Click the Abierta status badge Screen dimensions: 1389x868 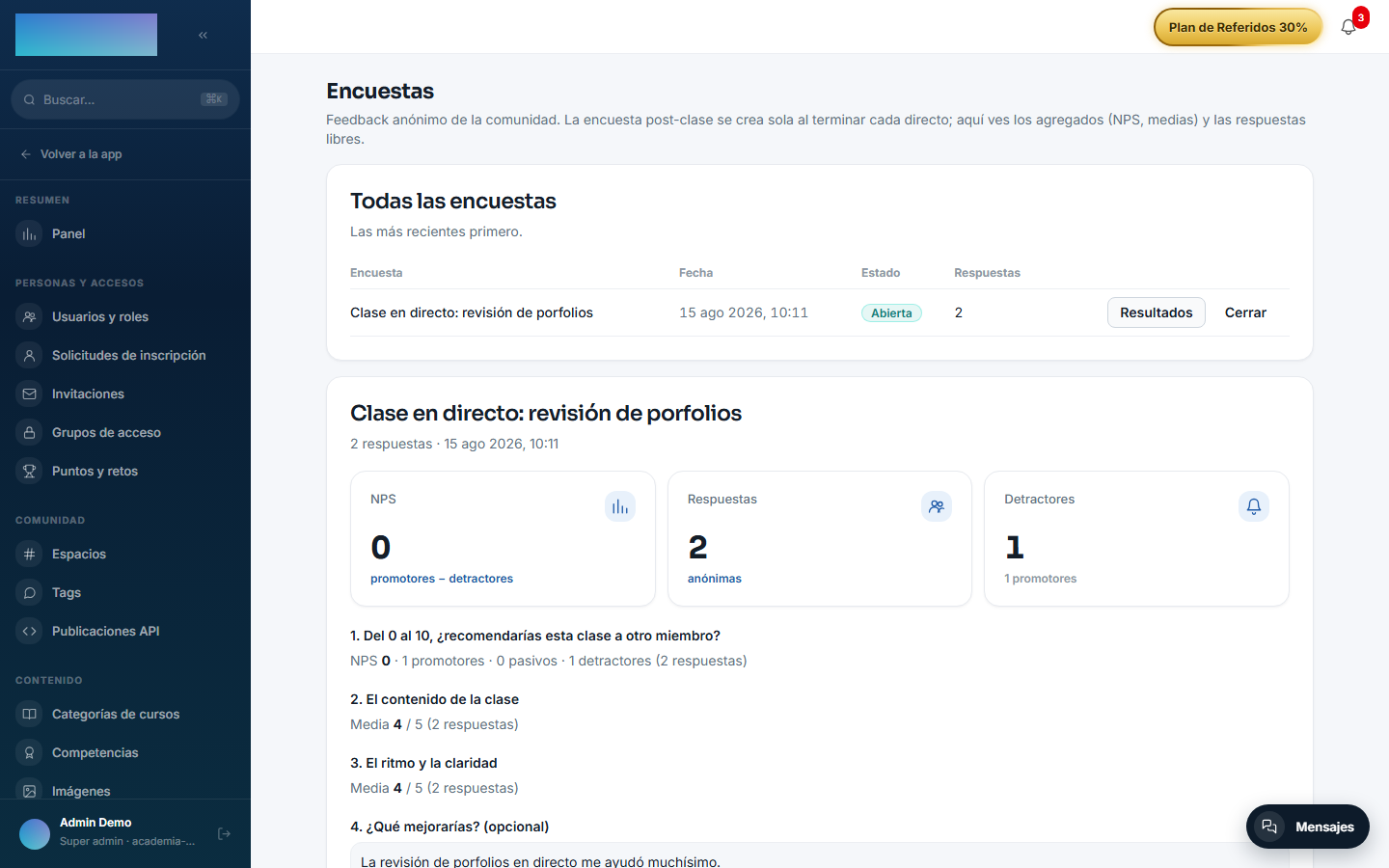891,312
